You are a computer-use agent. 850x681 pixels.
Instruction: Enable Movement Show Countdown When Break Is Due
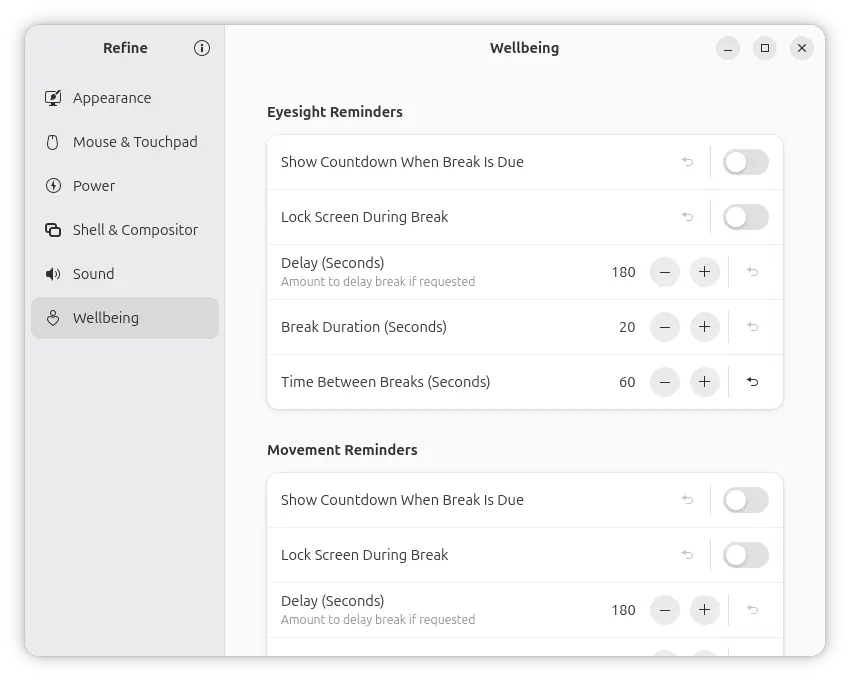(x=745, y=500)
